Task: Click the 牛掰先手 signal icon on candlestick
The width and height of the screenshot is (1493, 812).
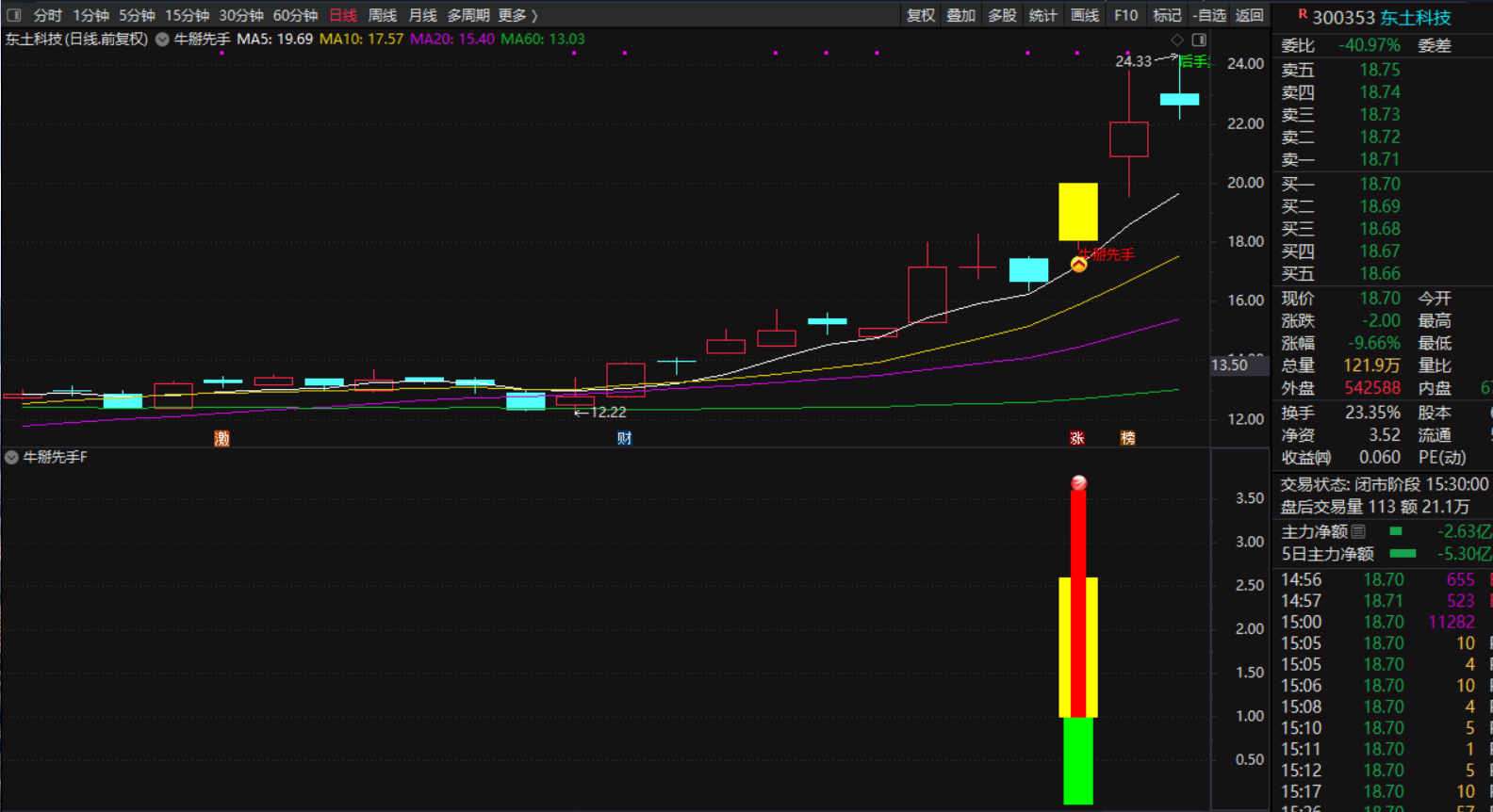Action: click(1078, 264)
